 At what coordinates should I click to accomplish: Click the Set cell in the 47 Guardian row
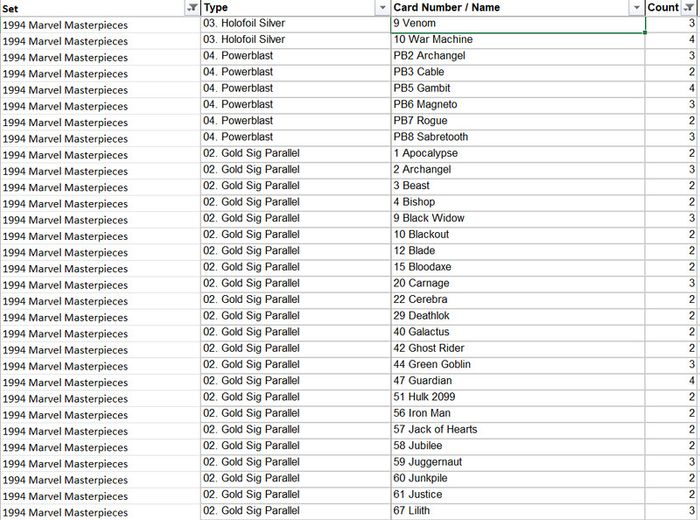[x=100, y=382]
